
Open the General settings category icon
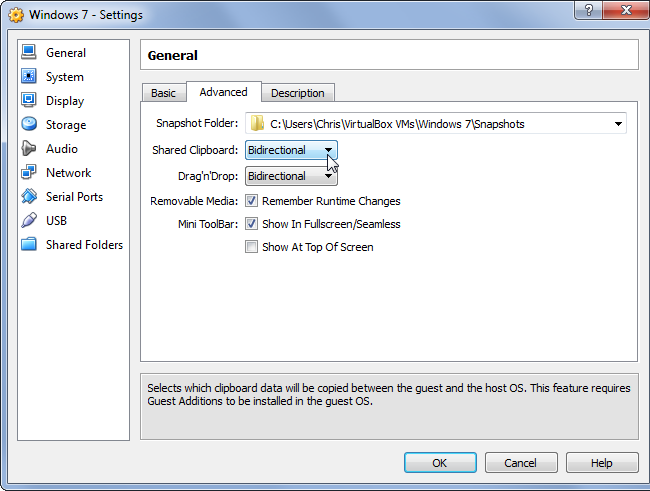pyautogui.click(x=29, y=52)
